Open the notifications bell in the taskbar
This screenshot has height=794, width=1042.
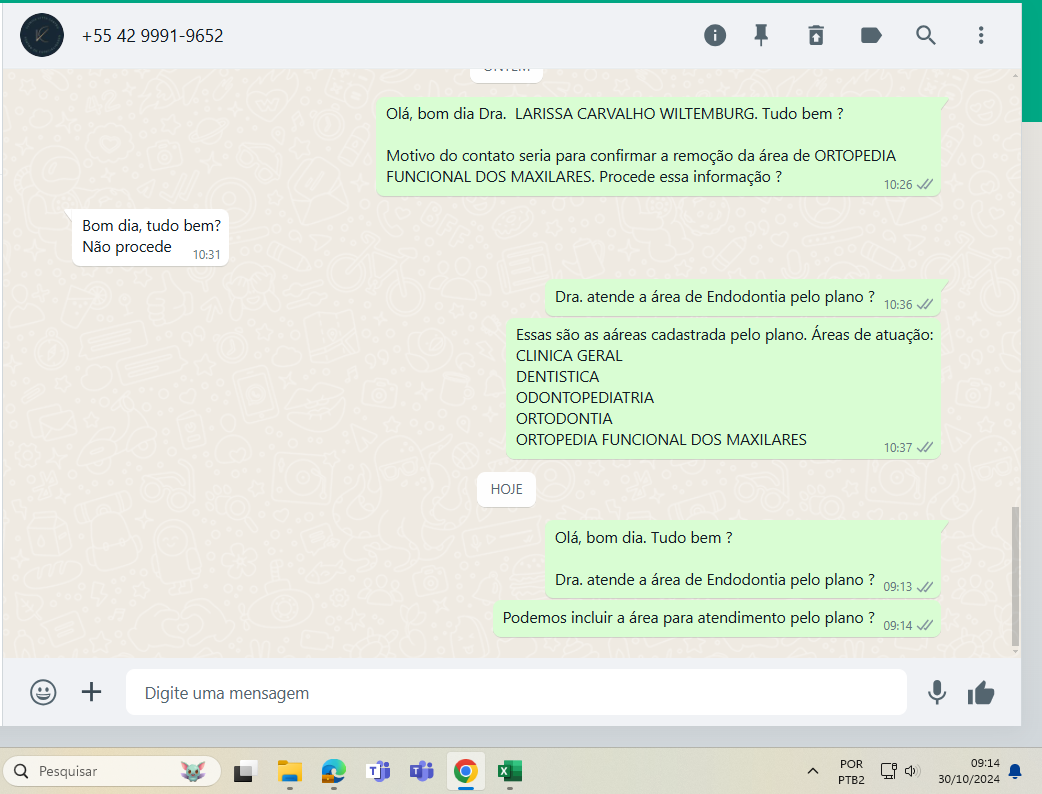pyautogui.click(x=1015, y=771)
